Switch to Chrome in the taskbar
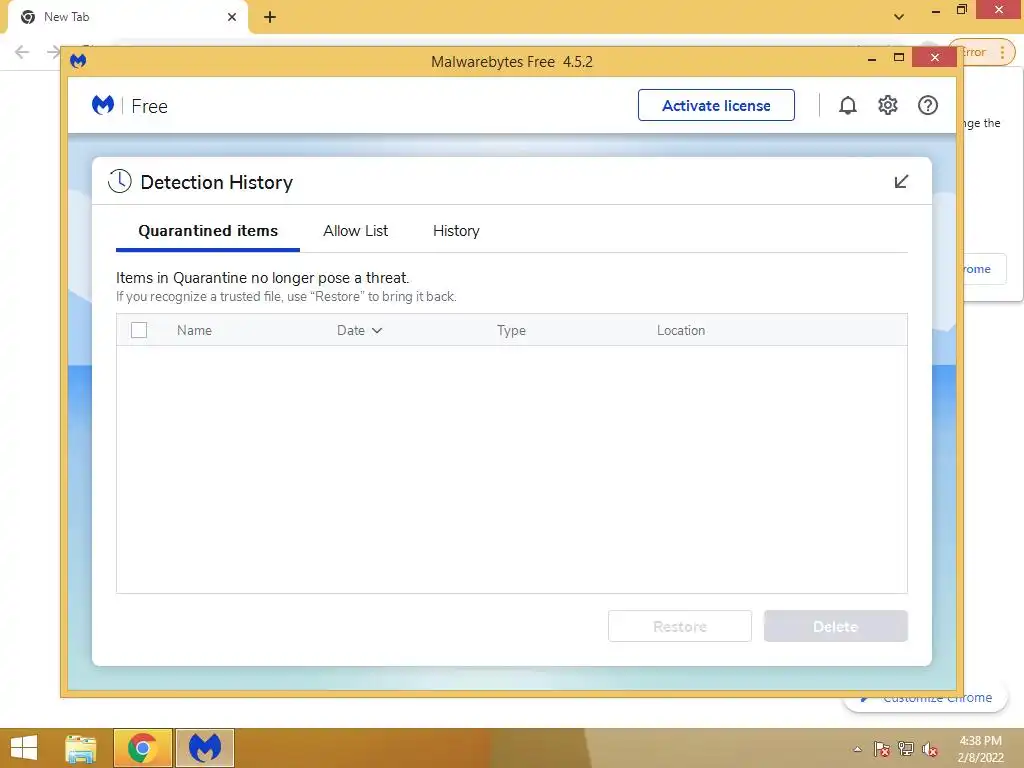 pos(142,748)
